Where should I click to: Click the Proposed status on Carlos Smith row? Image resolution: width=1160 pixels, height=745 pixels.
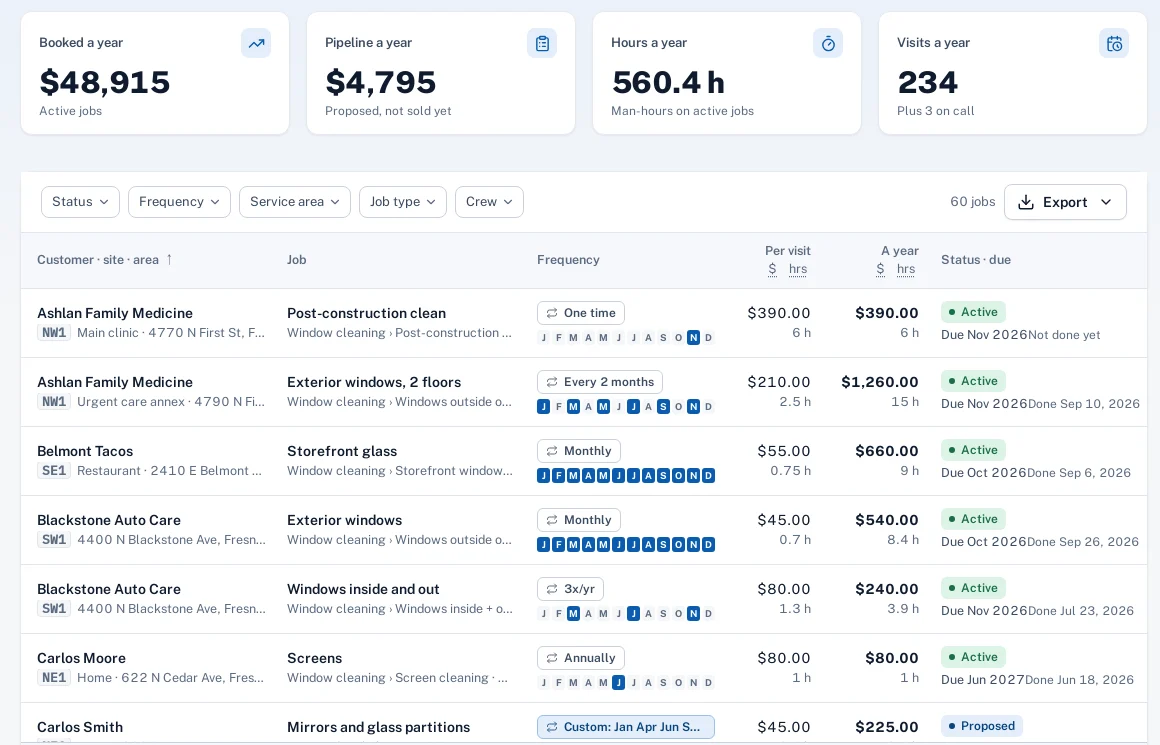[982, 726]
